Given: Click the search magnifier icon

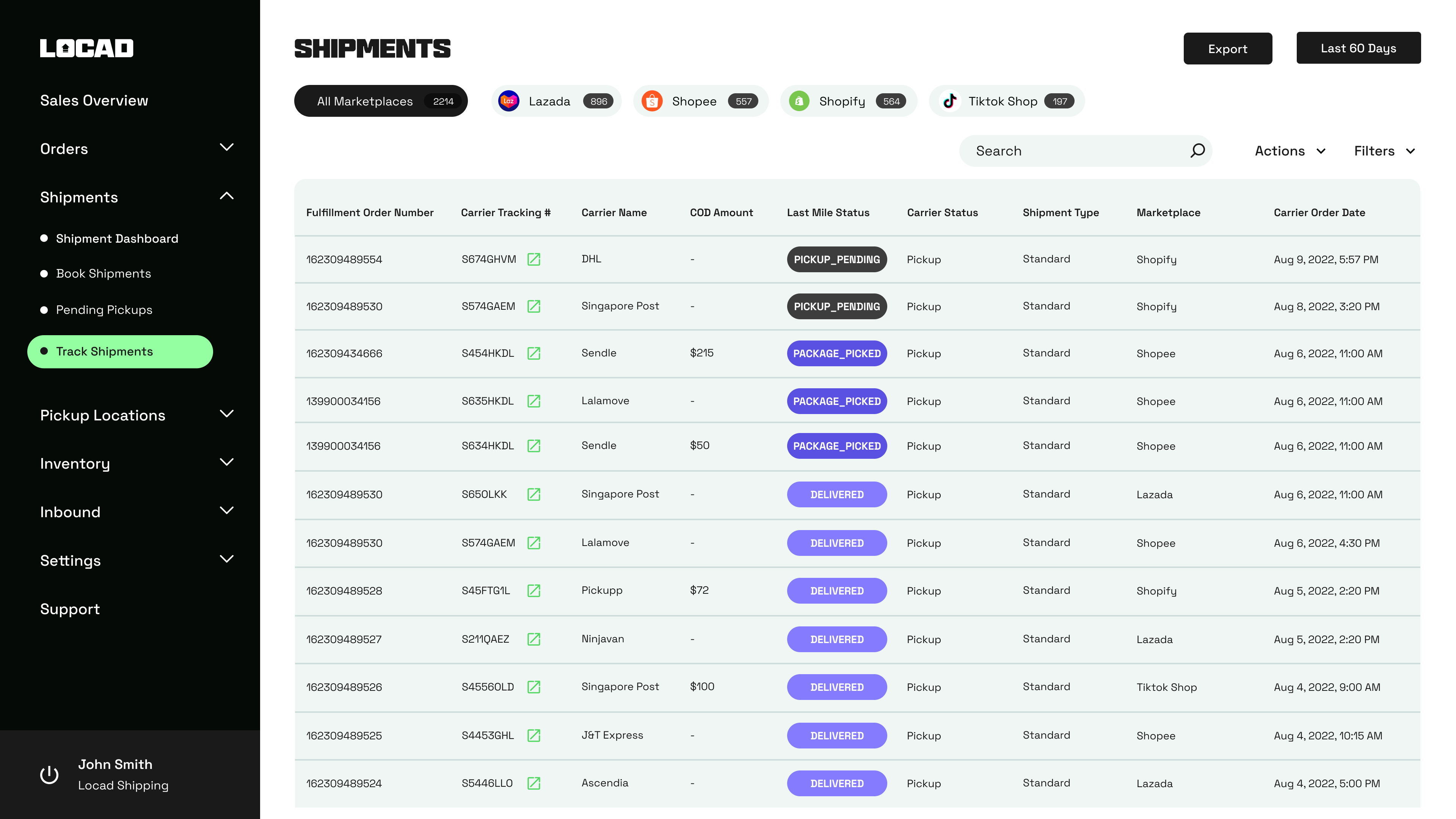Looking at the screenshot, I should pyautogui.click(x=1197, y=151).
